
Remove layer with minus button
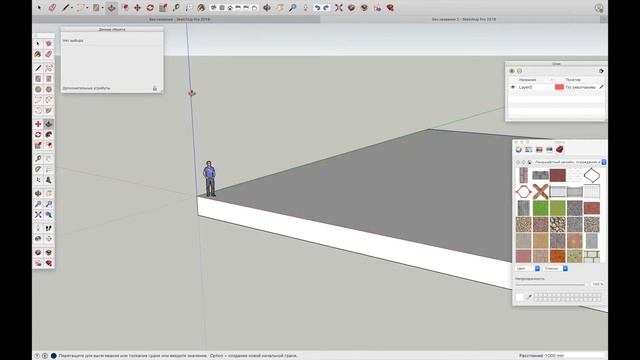coord(519,71)
